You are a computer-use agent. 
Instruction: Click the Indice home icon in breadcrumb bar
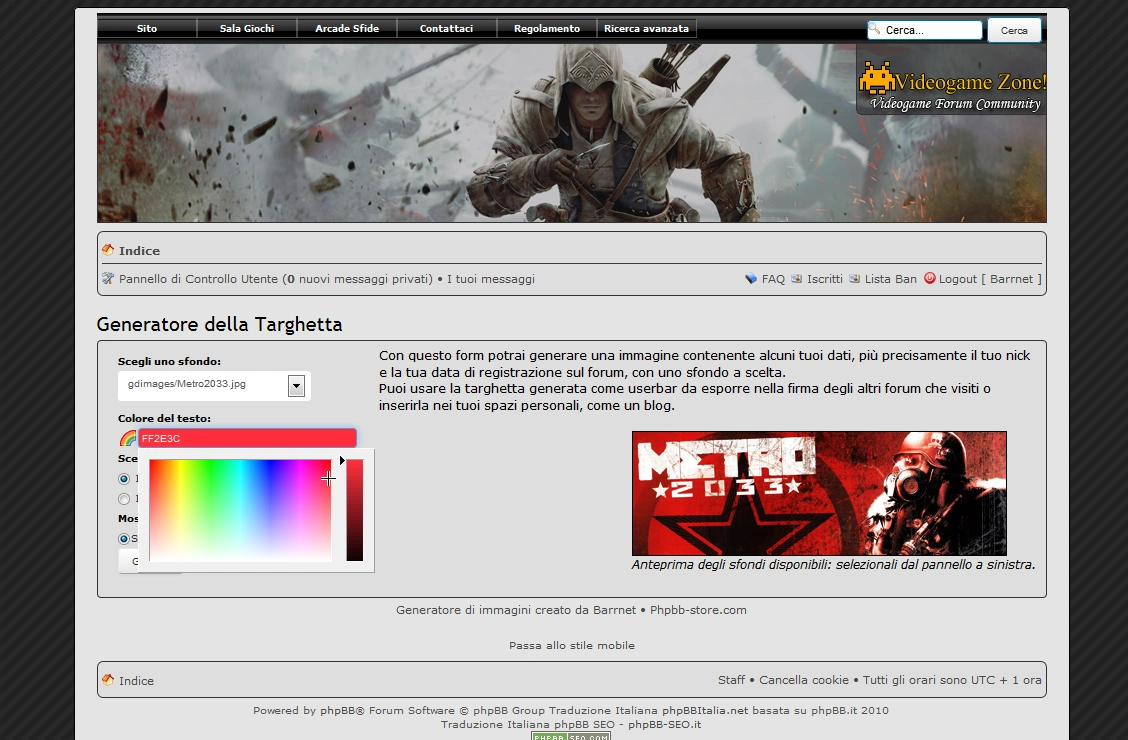tap(108, 250)
